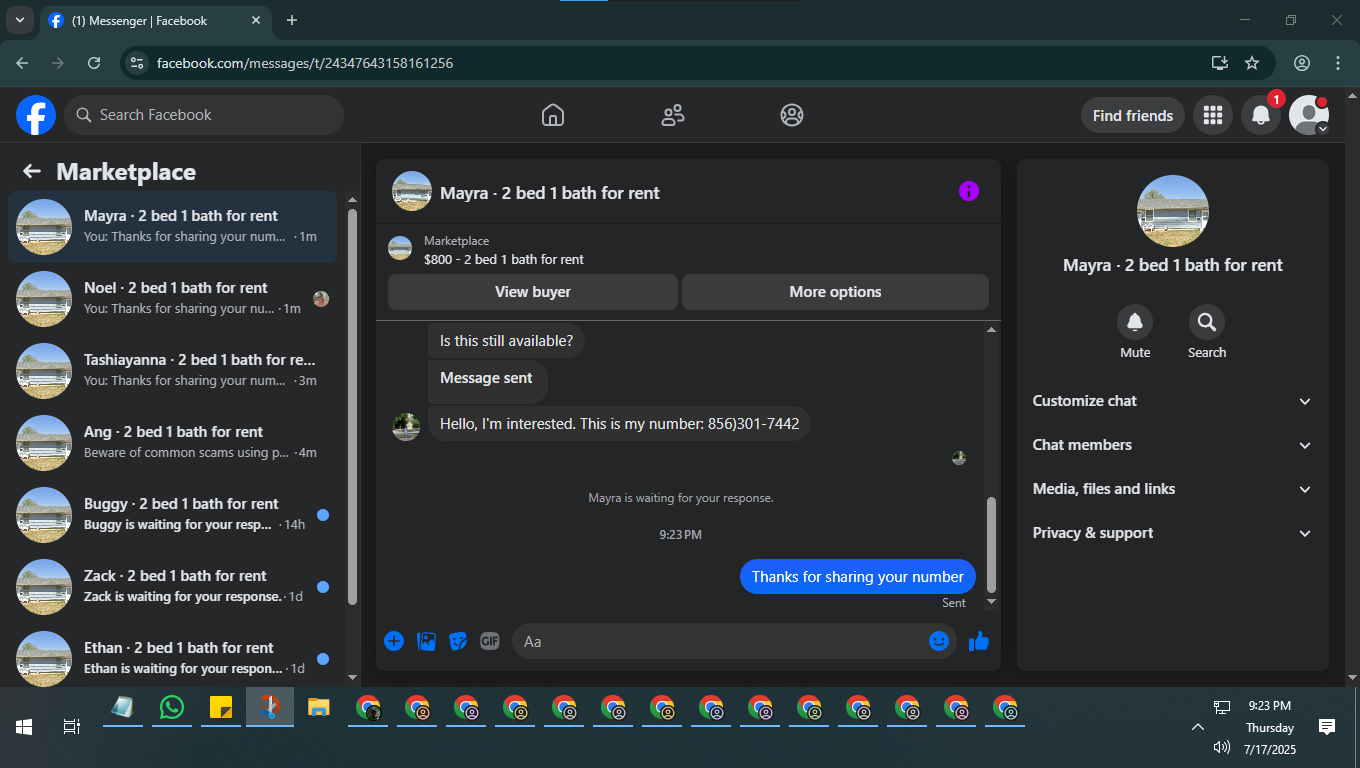
Task: Open the Buggy conversation
Action: coord(173,515)
